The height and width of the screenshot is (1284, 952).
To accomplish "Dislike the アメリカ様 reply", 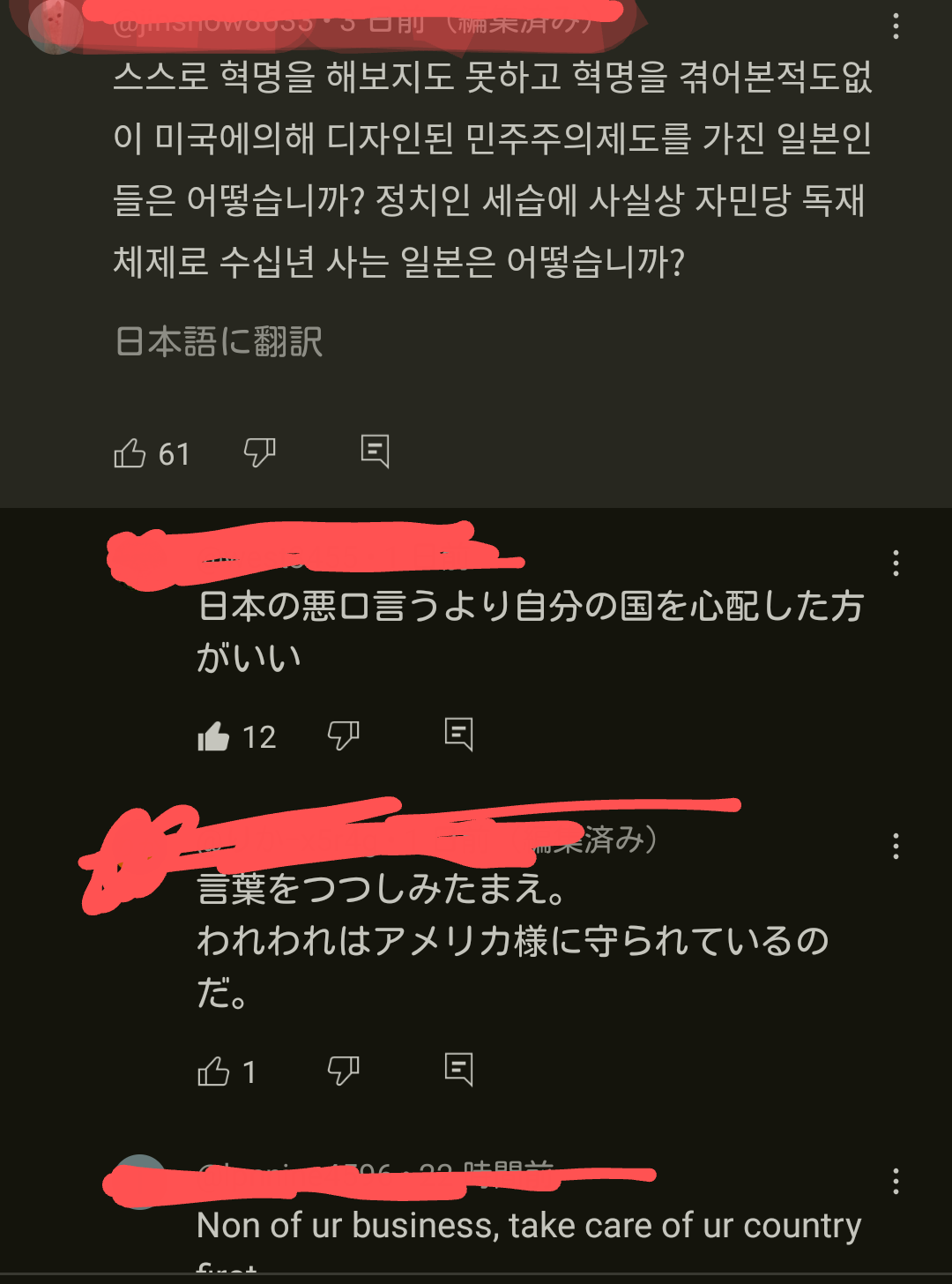I will (x=343, y=1071).
